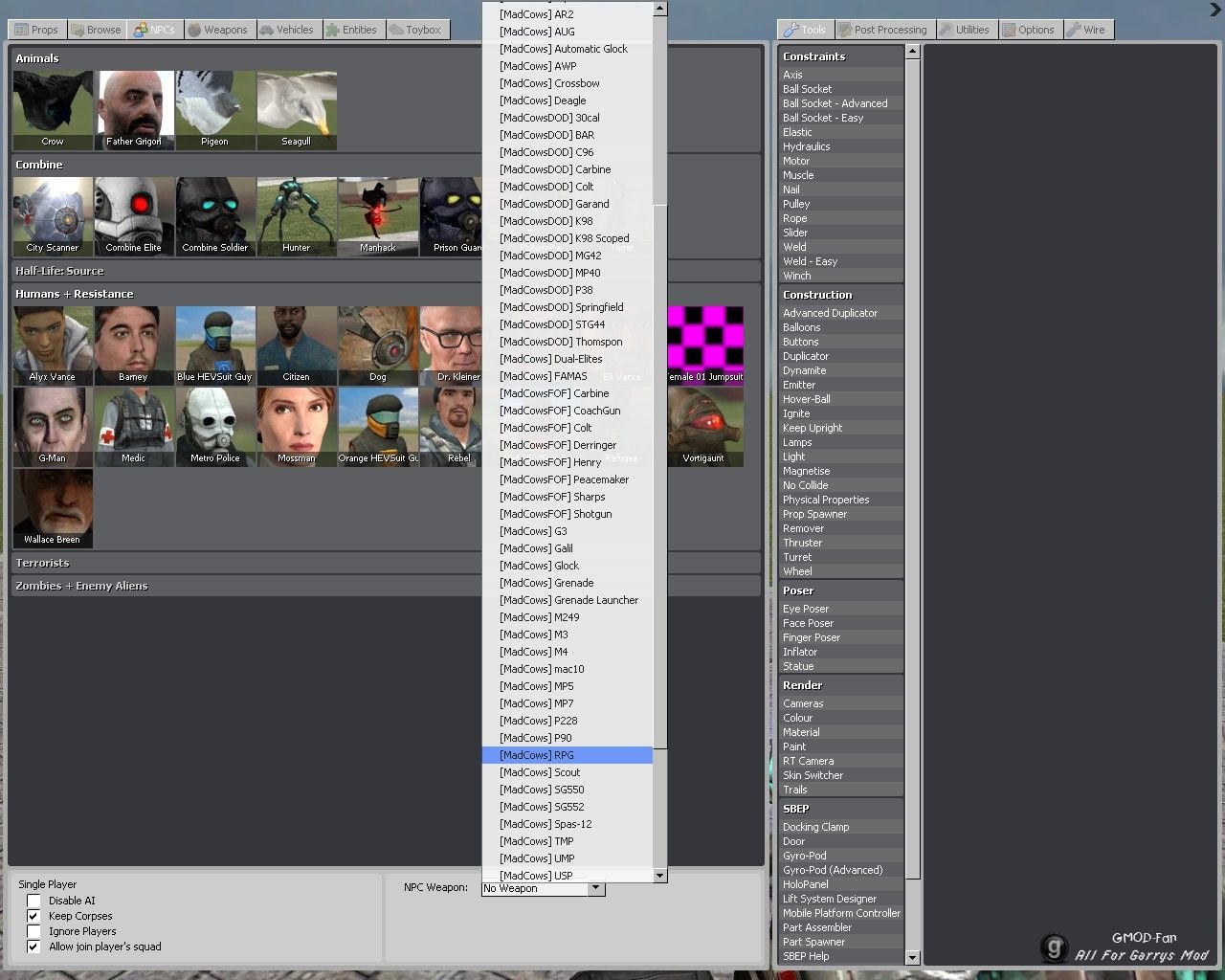The width and height of the screenshot is (1225, 980).
Task: Select Citizen NPC icon
Action: tap(297, 345)
